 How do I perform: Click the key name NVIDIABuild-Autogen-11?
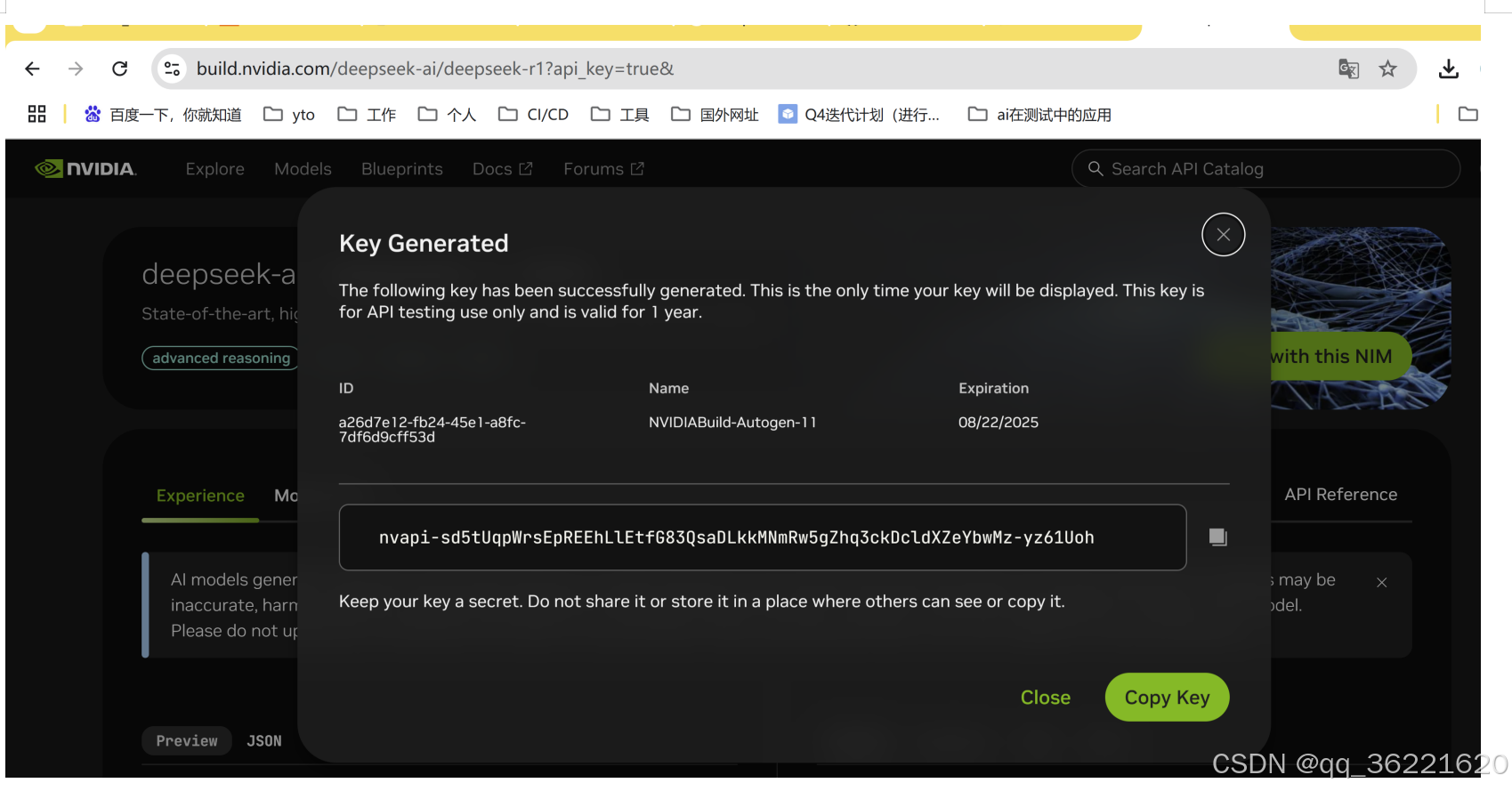tap(732, 423)
